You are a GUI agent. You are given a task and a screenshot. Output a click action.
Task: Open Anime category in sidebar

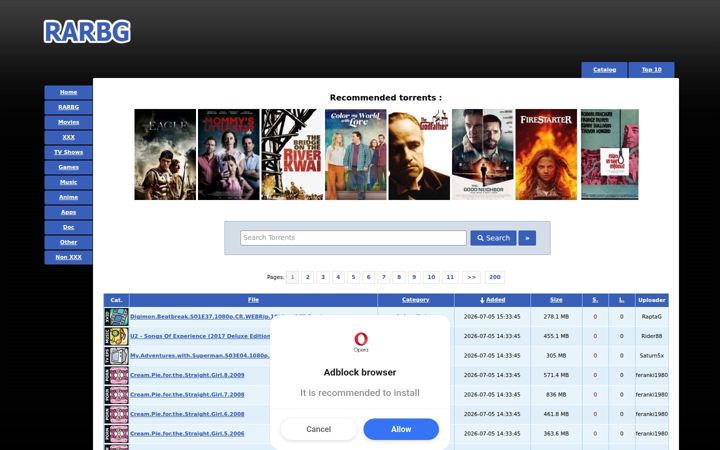click(68, 197)
